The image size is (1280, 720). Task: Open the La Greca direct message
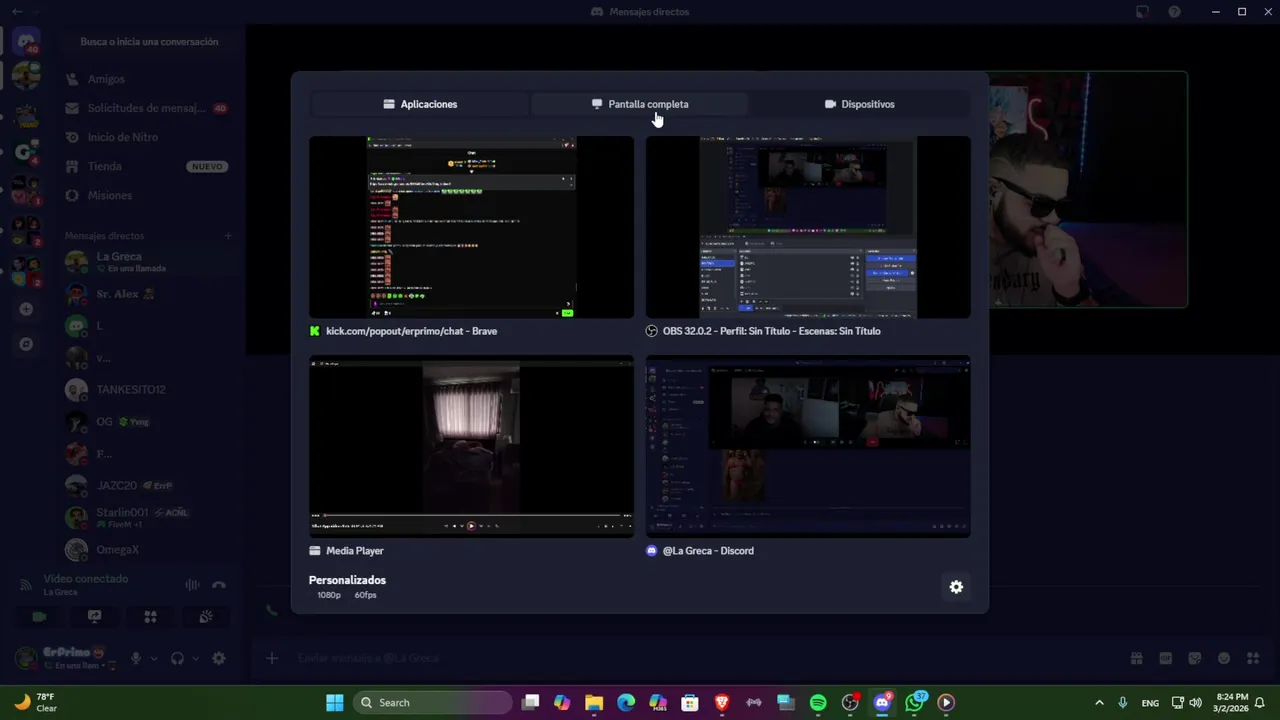[x=148, y=262]
